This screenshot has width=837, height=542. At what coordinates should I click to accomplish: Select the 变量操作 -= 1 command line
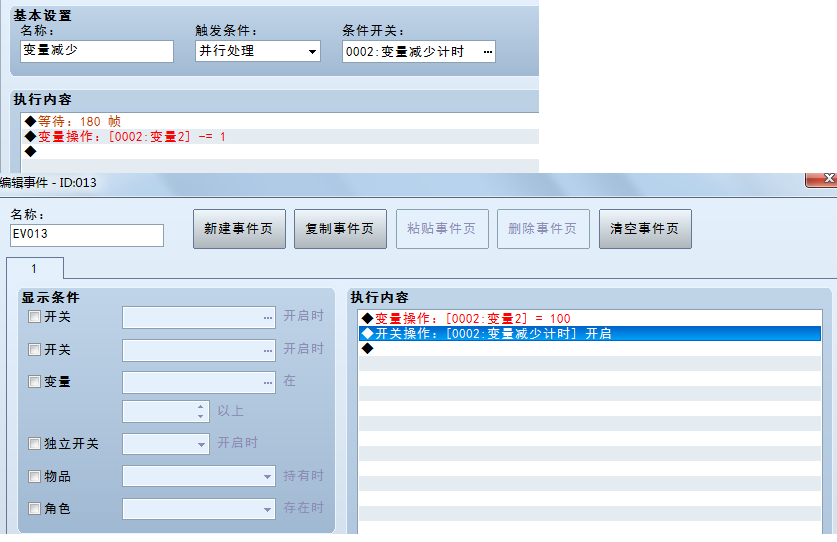click(x=280, y=137)
